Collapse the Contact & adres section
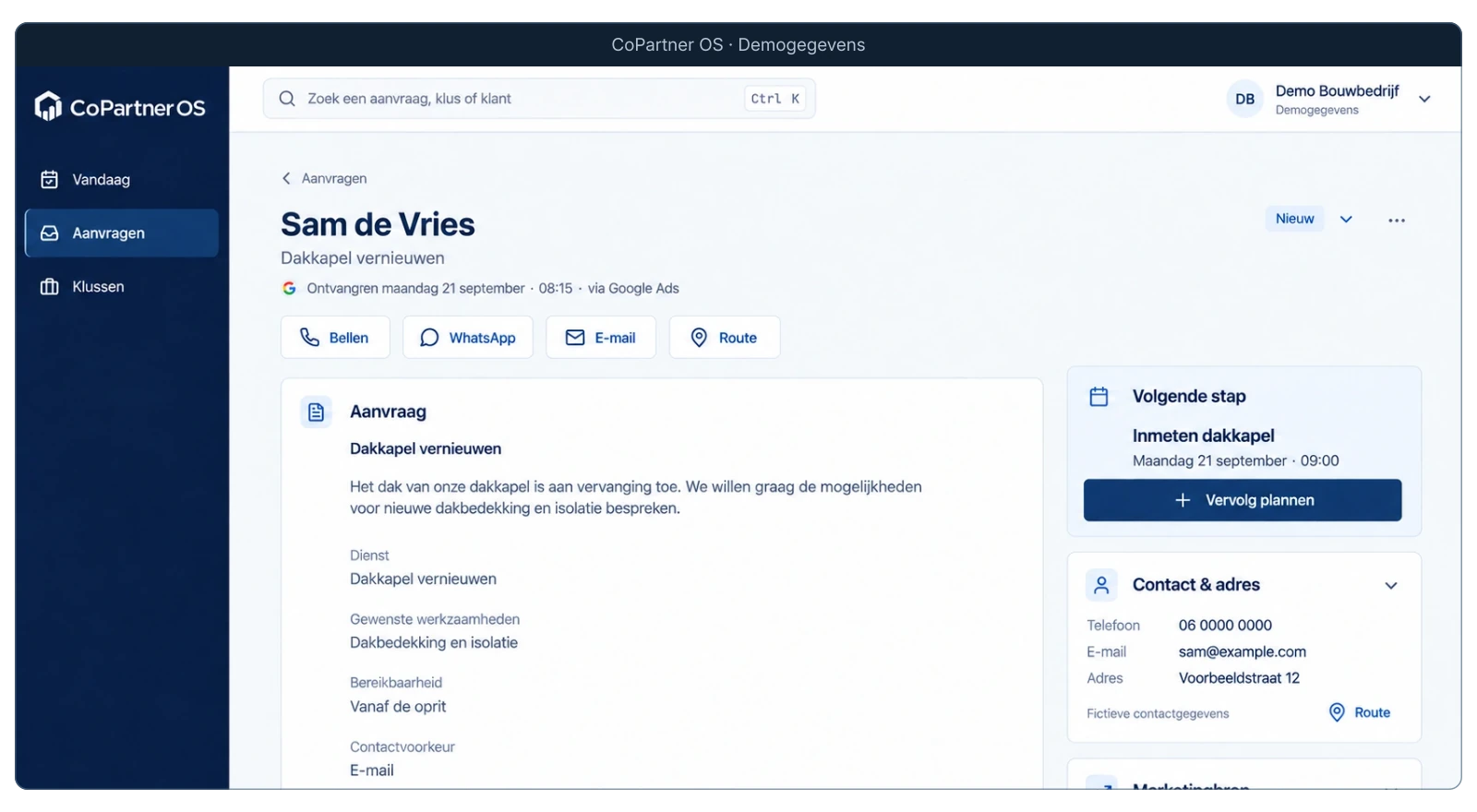This screenshot has width=1477, height=812. 1391,585
